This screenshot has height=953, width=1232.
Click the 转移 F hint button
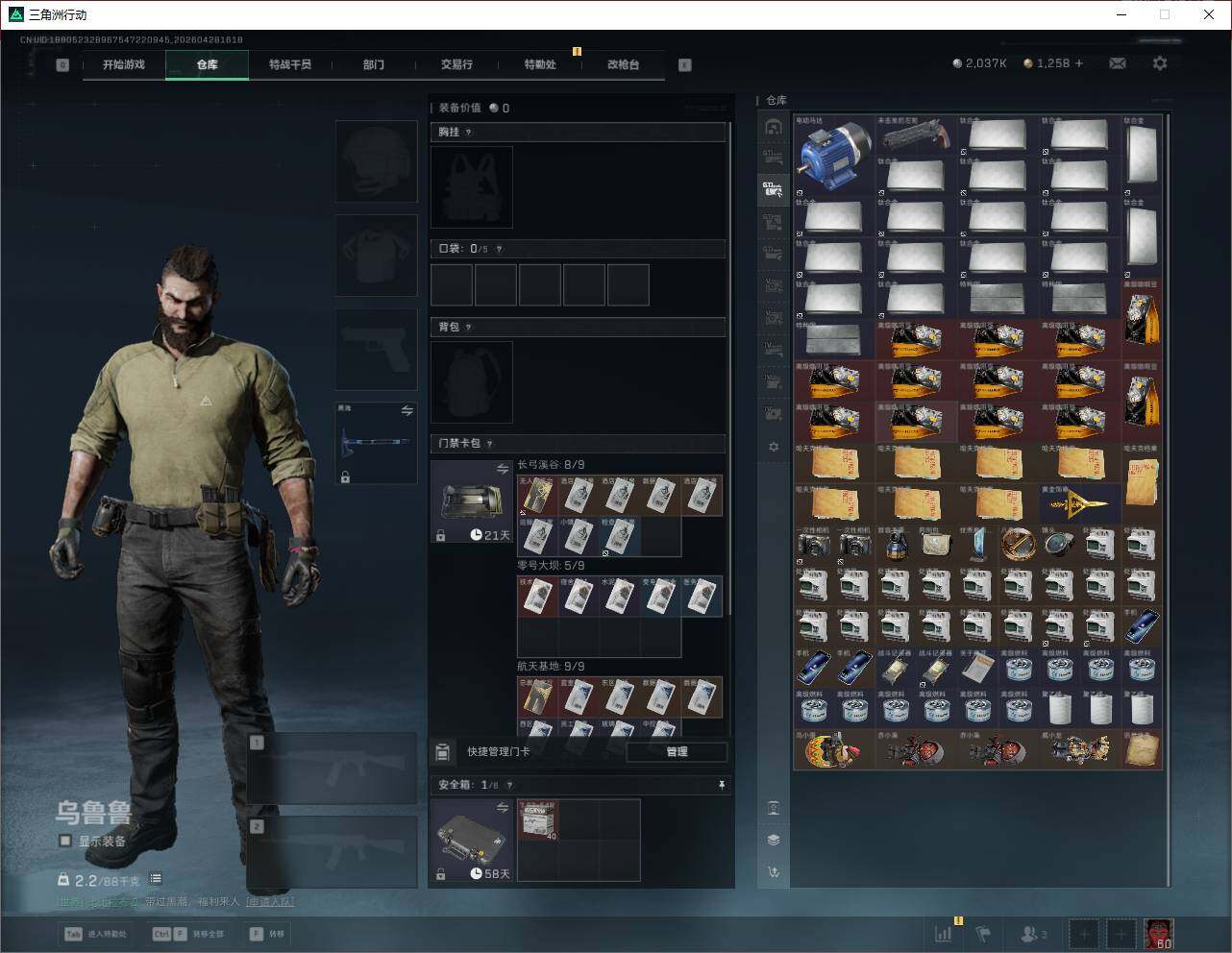(268, 934)
